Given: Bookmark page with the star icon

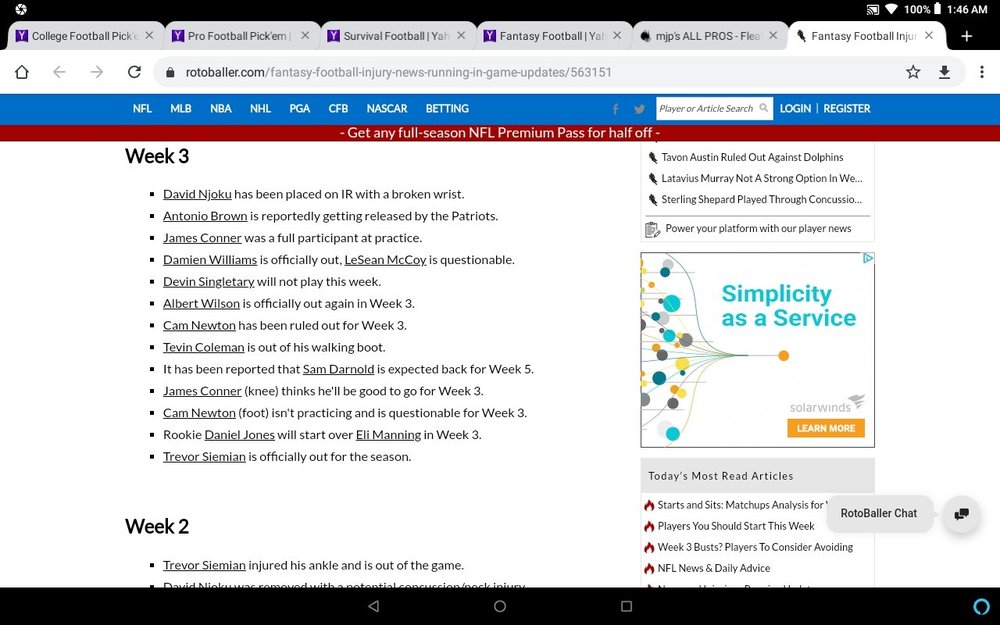Looking at the screenshot, I should pos(913,72).
